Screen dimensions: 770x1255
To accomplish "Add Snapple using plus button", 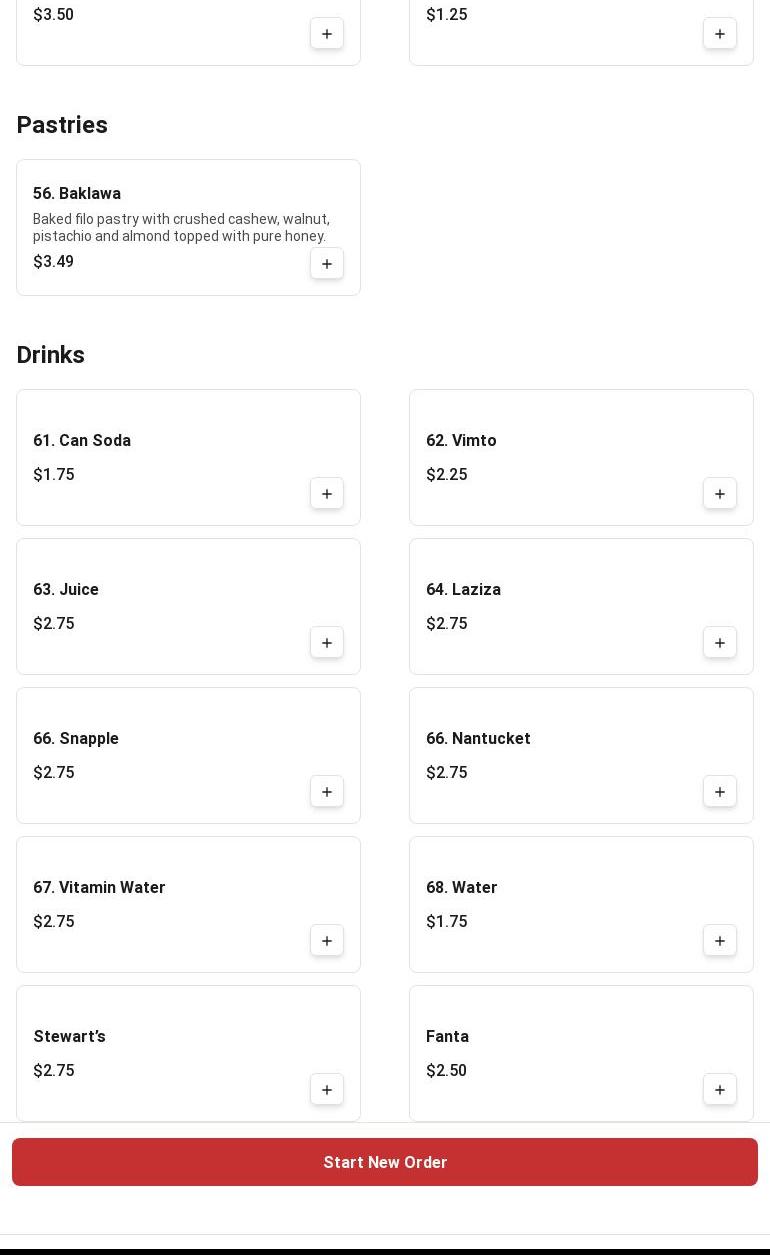I will 327,792.
